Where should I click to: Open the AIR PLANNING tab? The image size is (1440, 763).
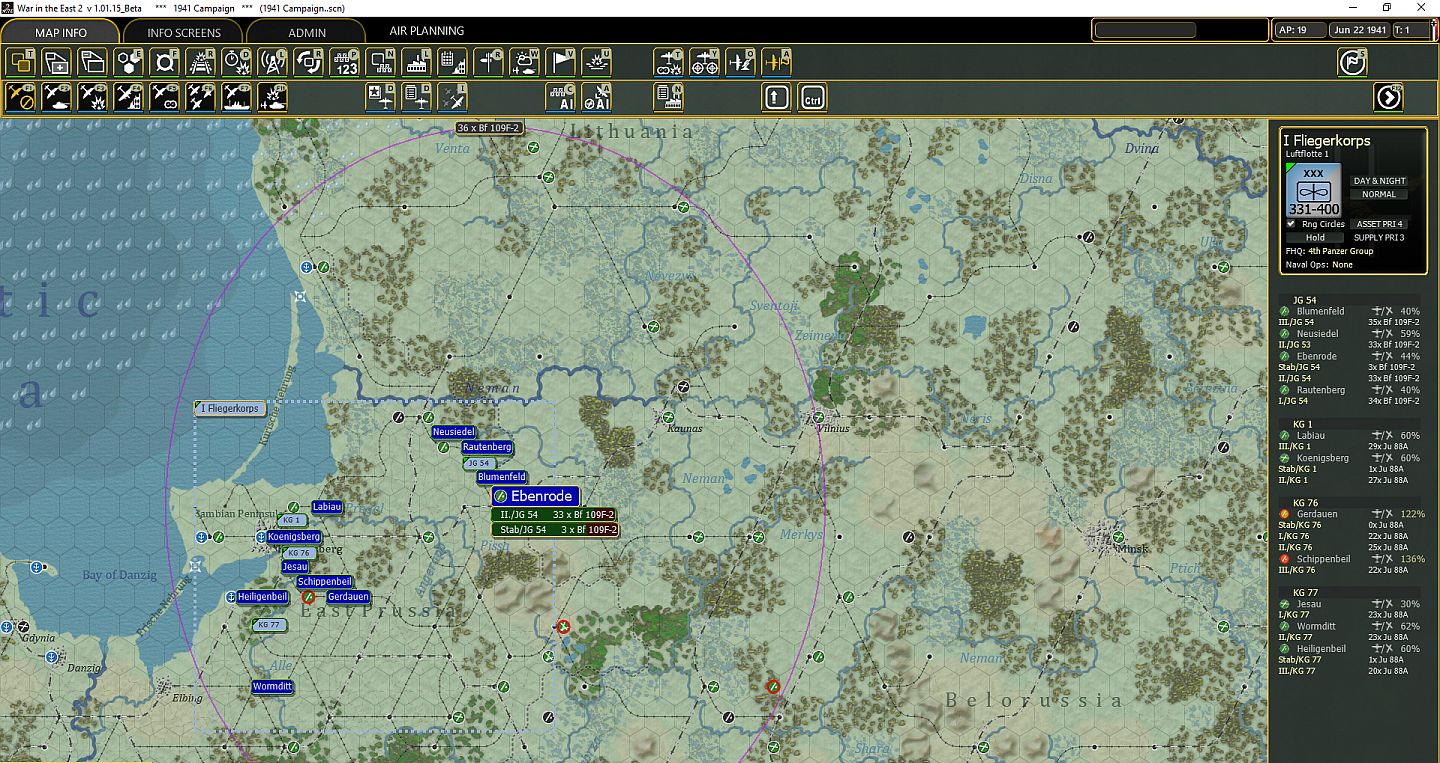tap(427, 31)
